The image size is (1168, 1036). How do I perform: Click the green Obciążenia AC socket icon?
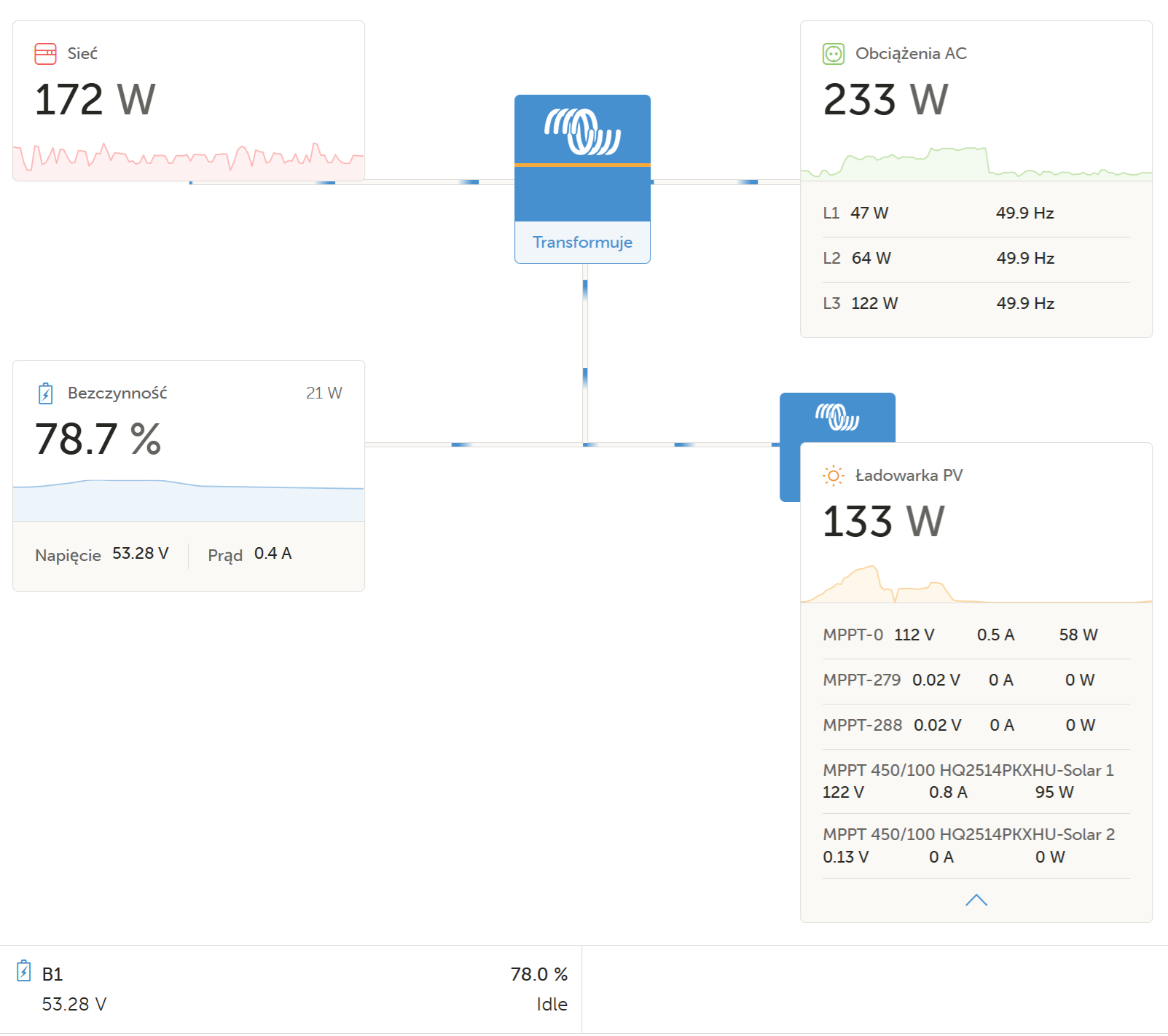[834, 54]
